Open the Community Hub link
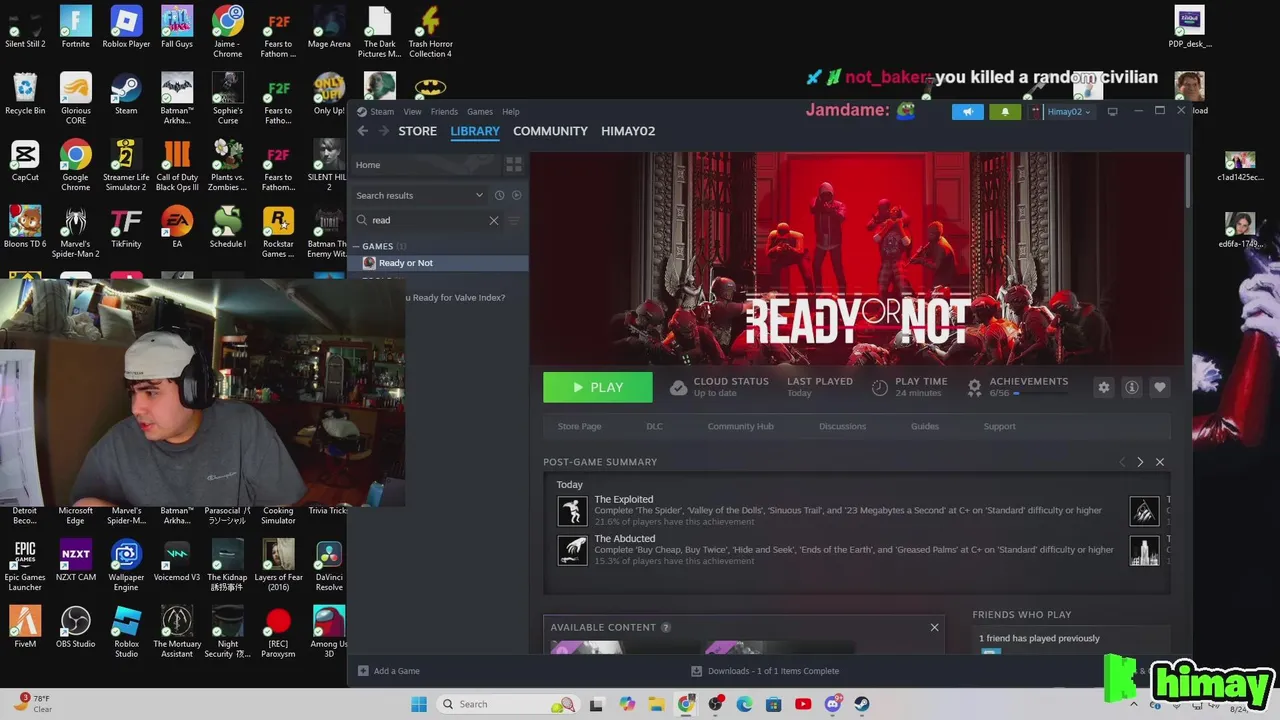This screenshot has height=720, width=1280. click(x=740, y=426)
